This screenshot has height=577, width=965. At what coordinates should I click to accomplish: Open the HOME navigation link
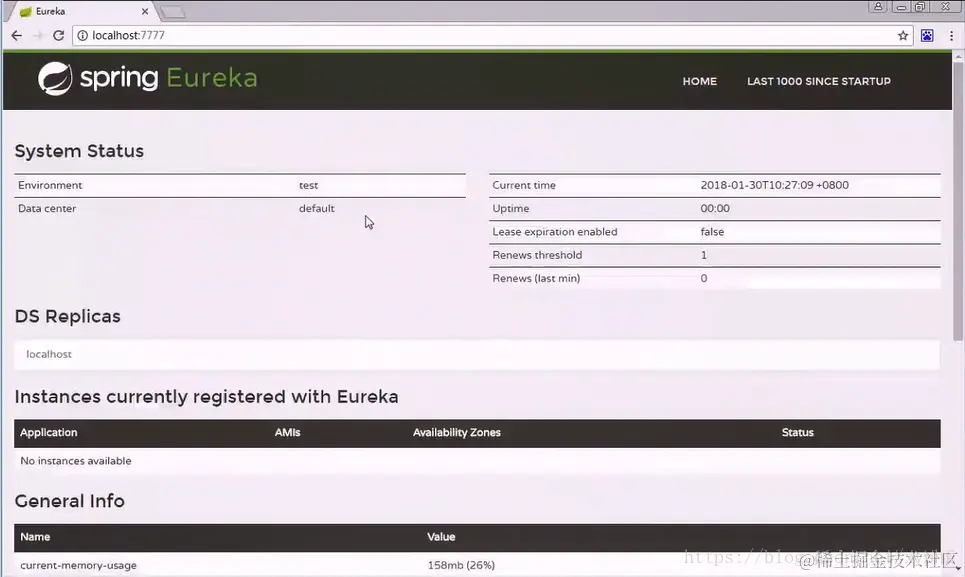coord(700,81)
